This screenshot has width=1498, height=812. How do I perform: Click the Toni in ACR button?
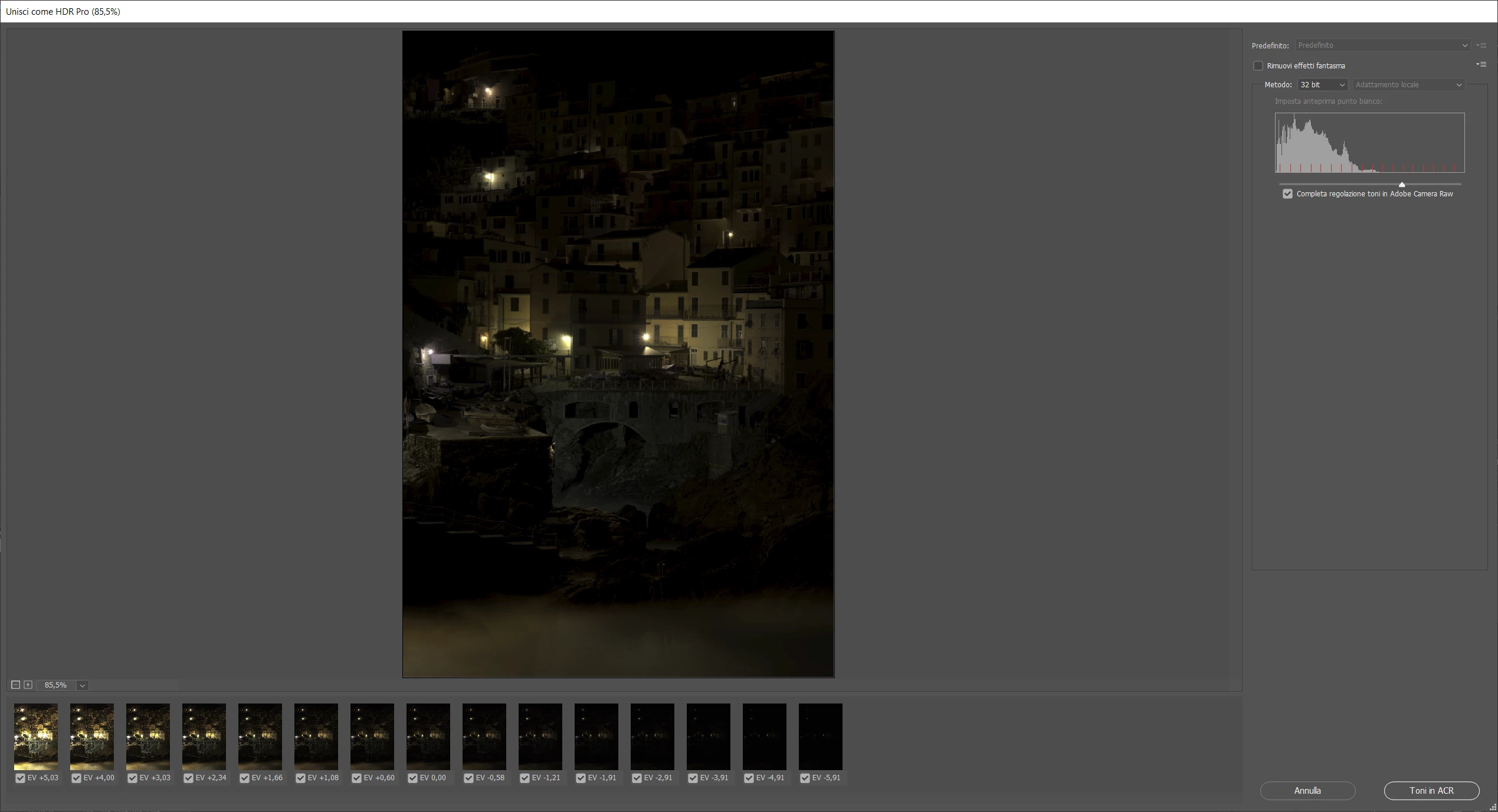[1431, 791]
